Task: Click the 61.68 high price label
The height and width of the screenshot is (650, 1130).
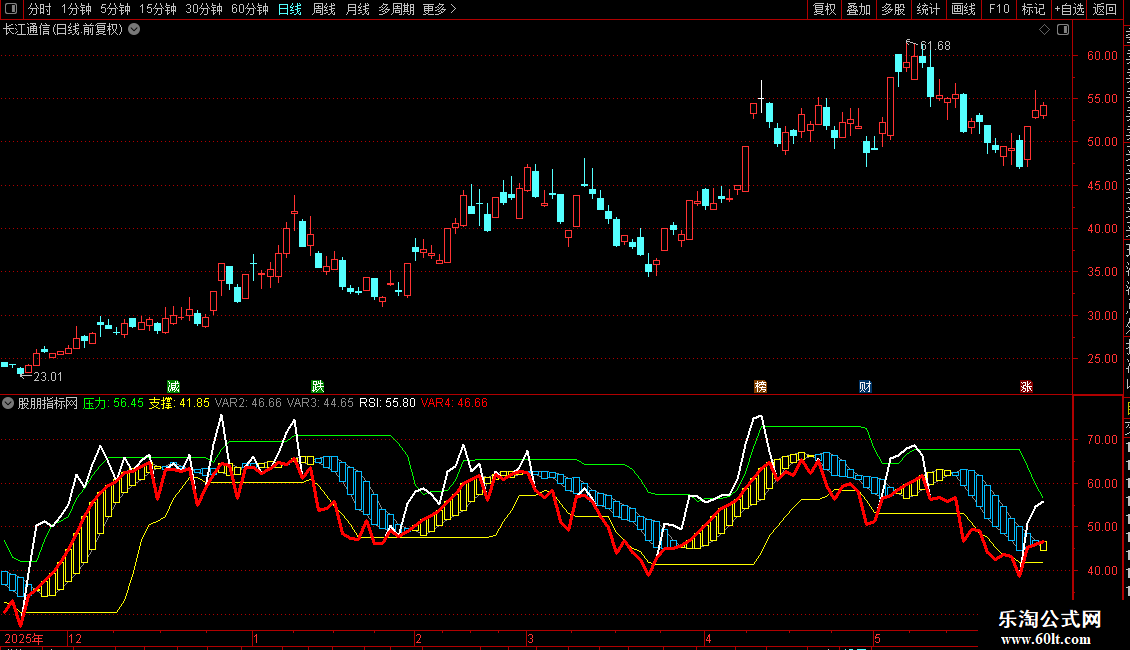Action: coord(935,46)
